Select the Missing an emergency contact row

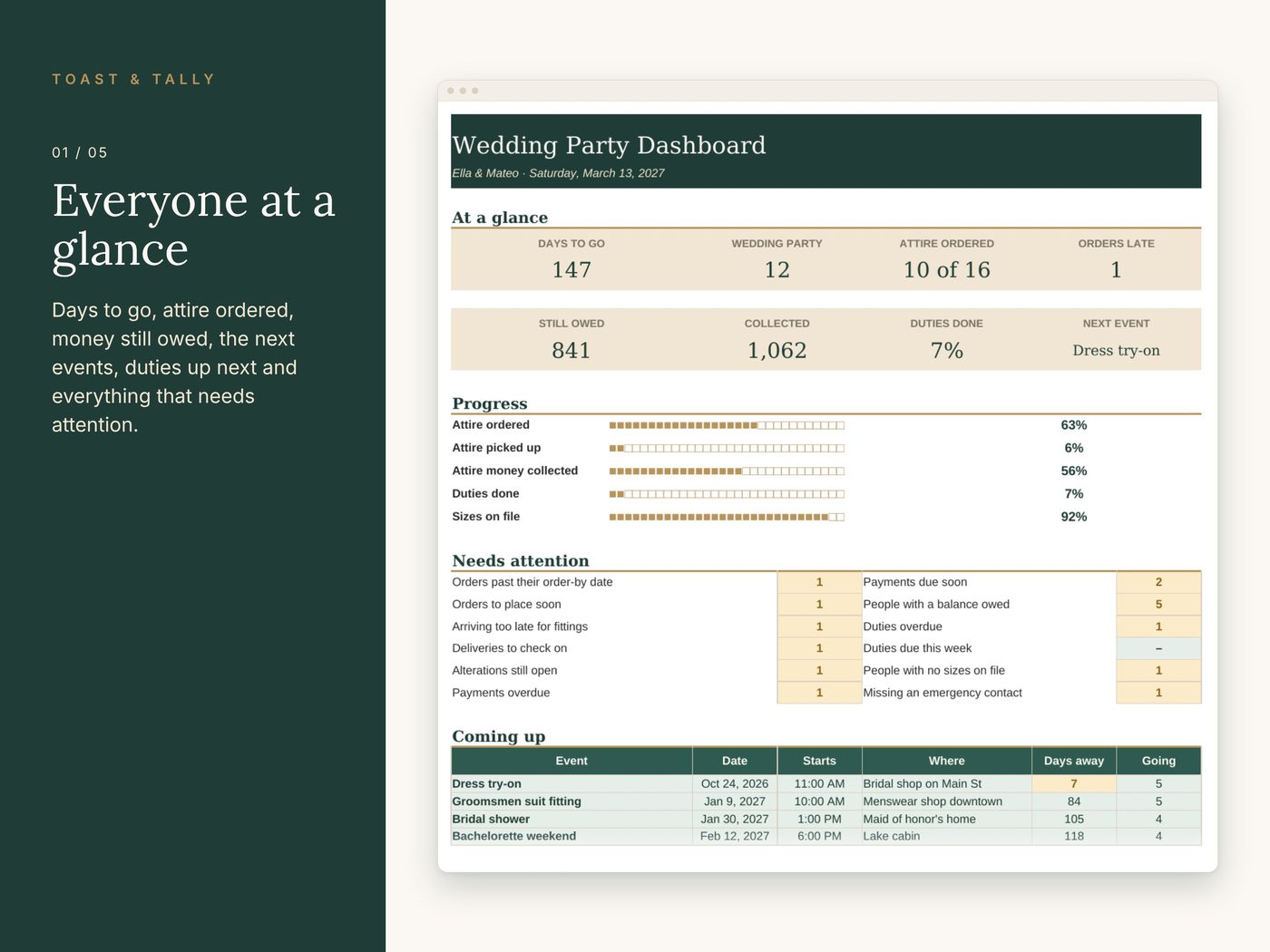[1031, 693]
